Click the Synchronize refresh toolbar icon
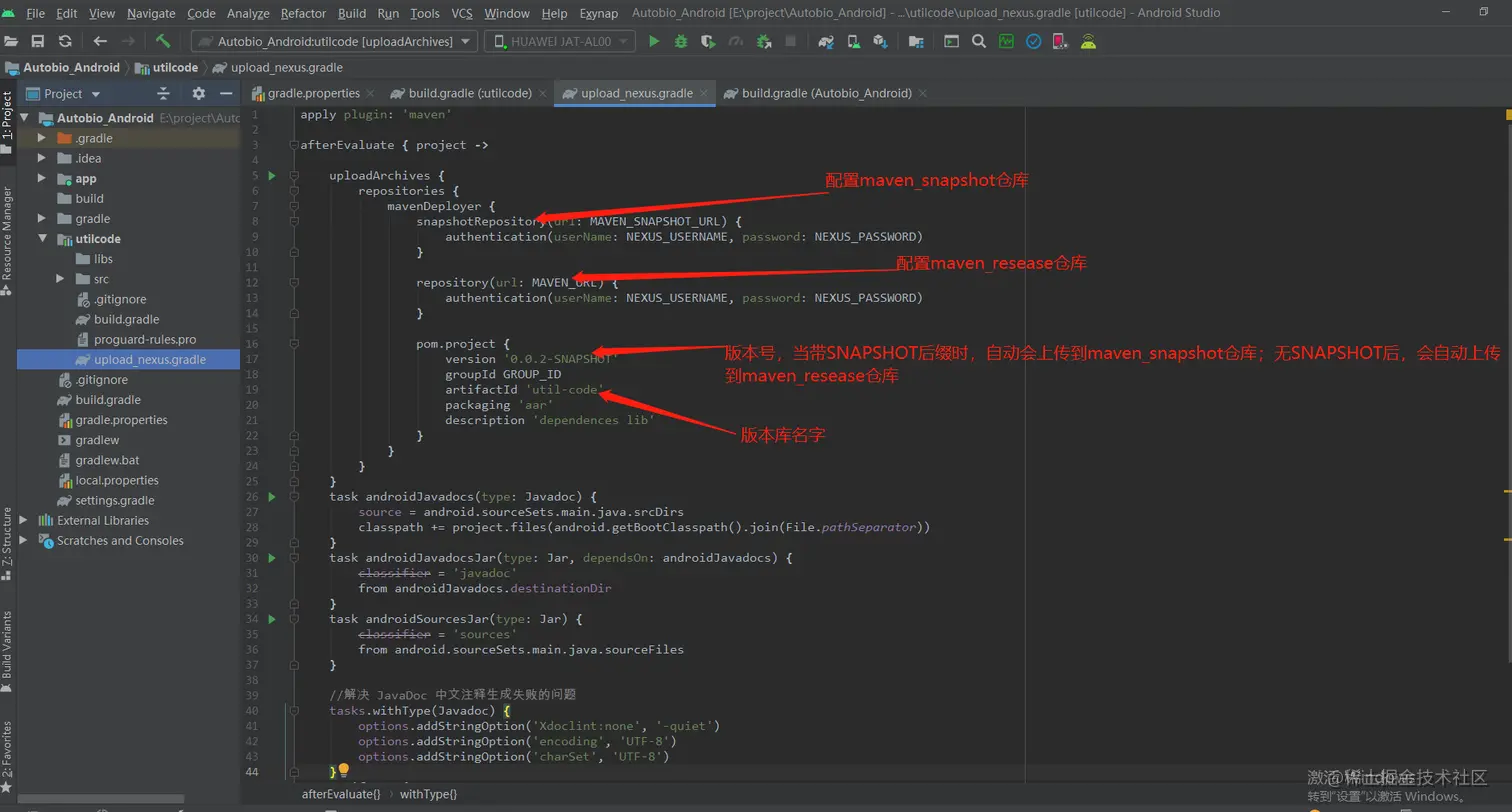The width and height of the screenshot is (1512, 812). click(65, 41)
